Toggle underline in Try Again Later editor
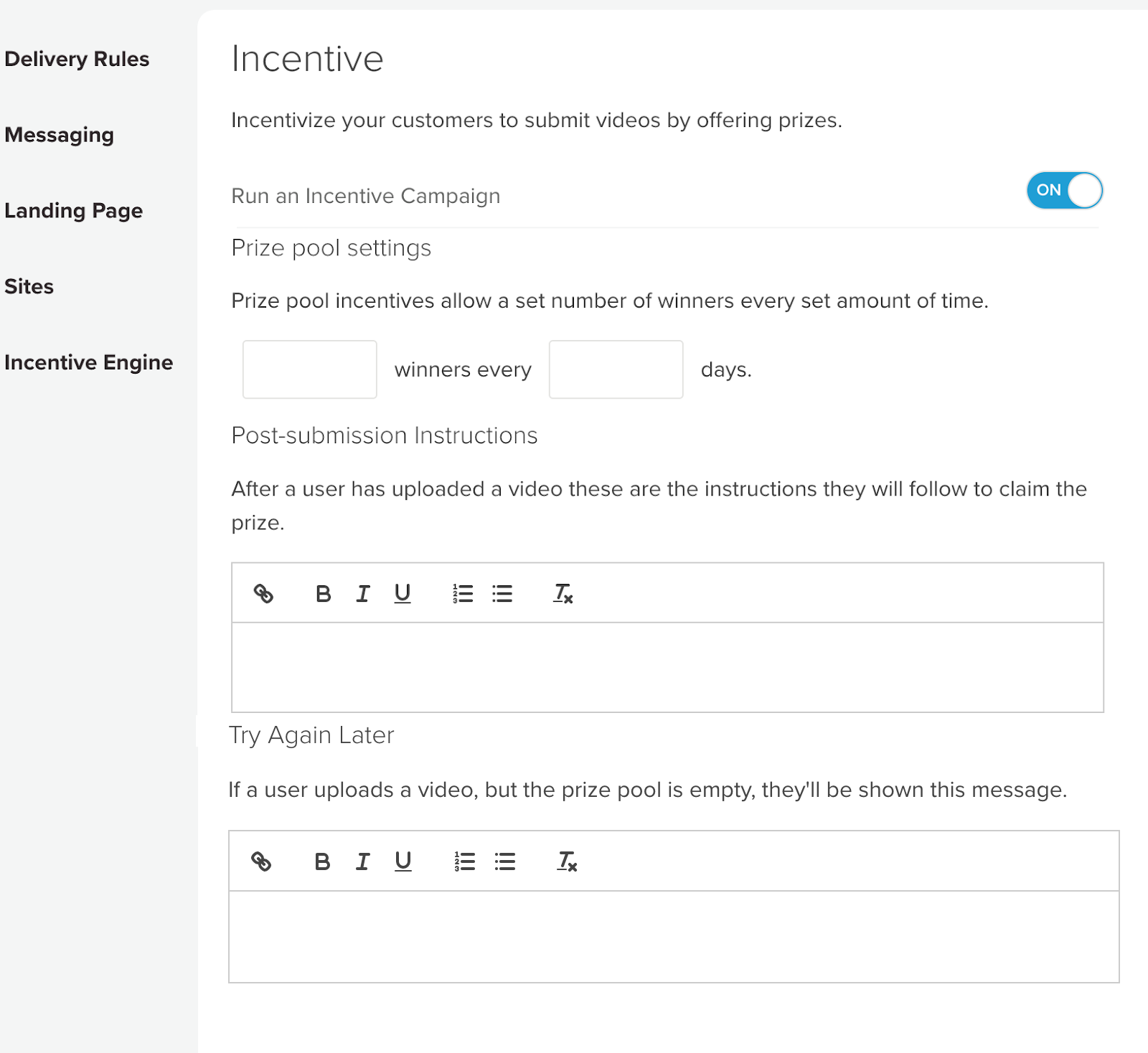Viewport: 1148px width, 1053px height. (403, 861)
